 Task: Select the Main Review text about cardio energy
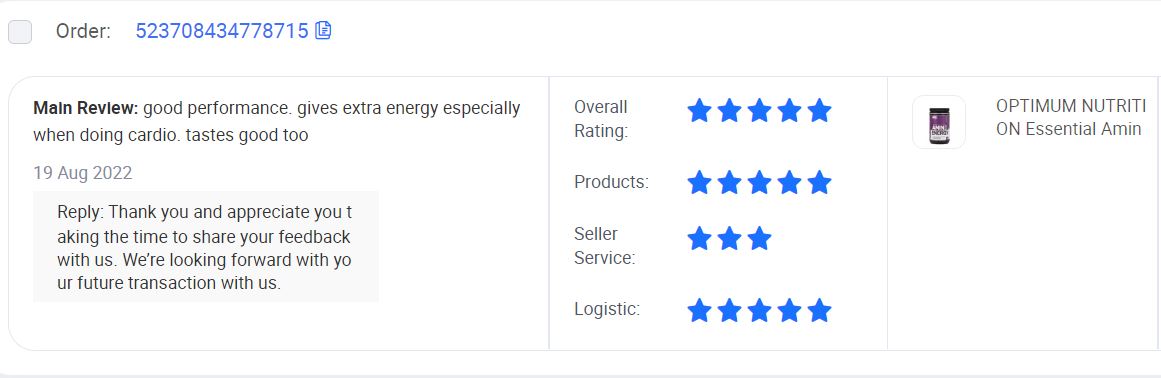(x=277, y=122)
